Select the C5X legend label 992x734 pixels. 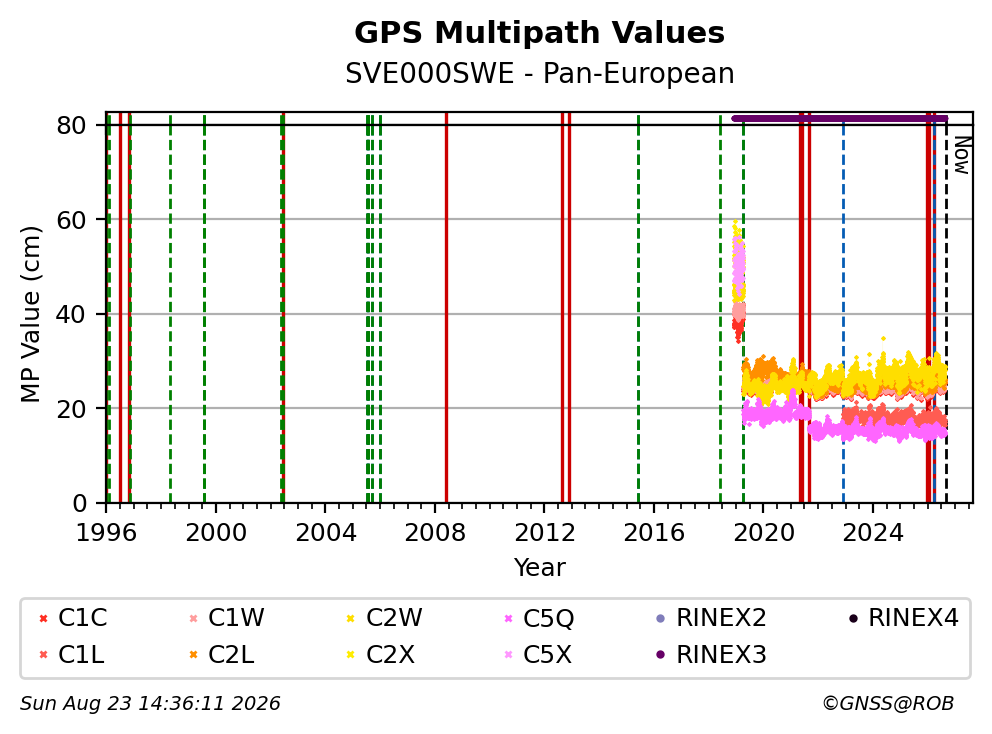click(547, 655)
